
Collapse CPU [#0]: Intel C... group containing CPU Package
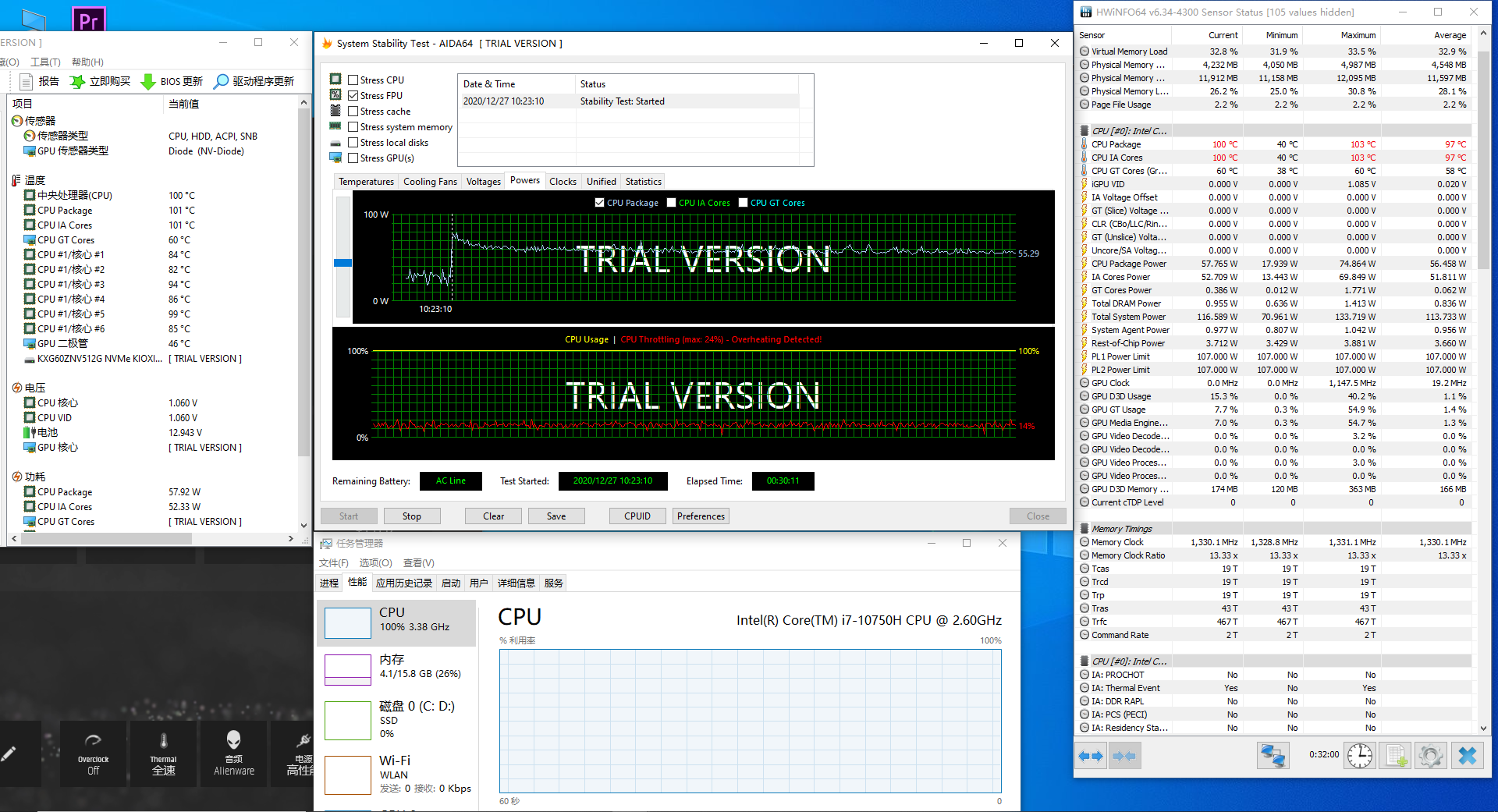(1084, 131)
